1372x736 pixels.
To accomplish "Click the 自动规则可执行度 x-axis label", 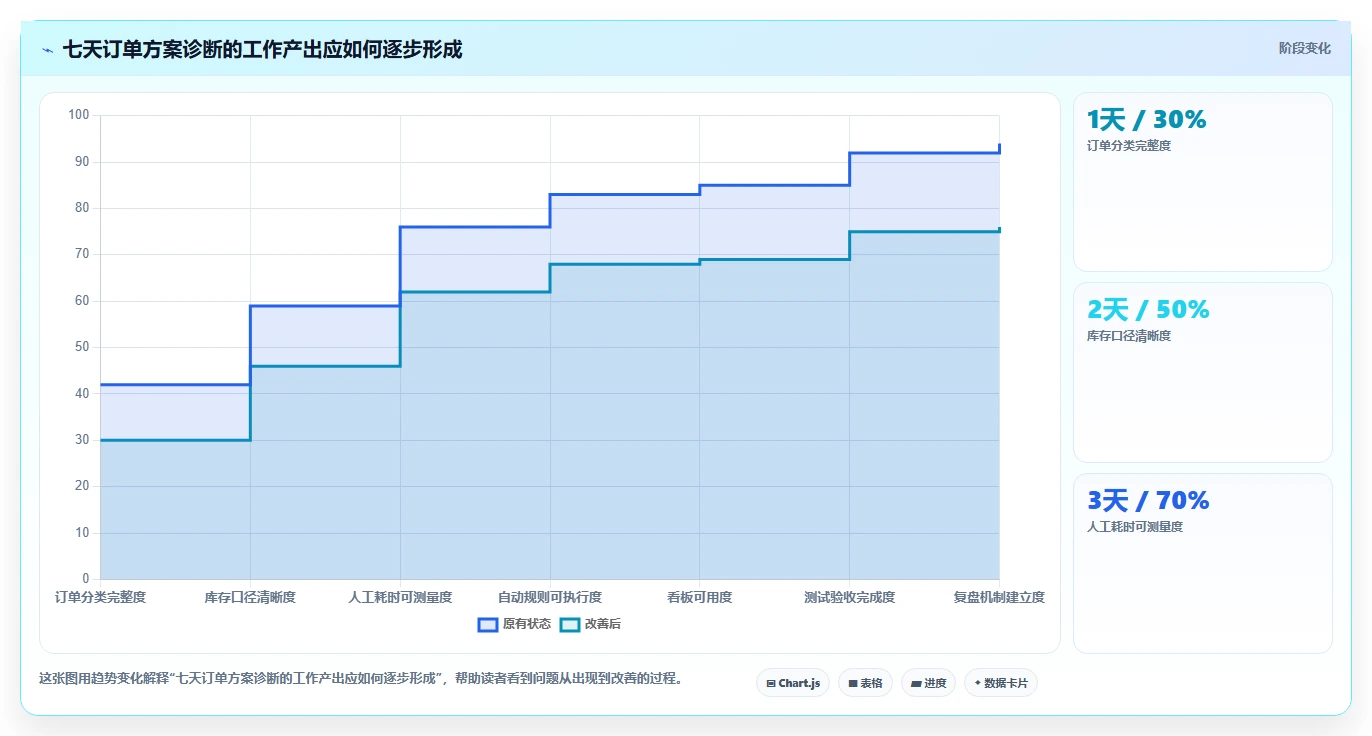I will pyautogui.click(x=550, y=597).
